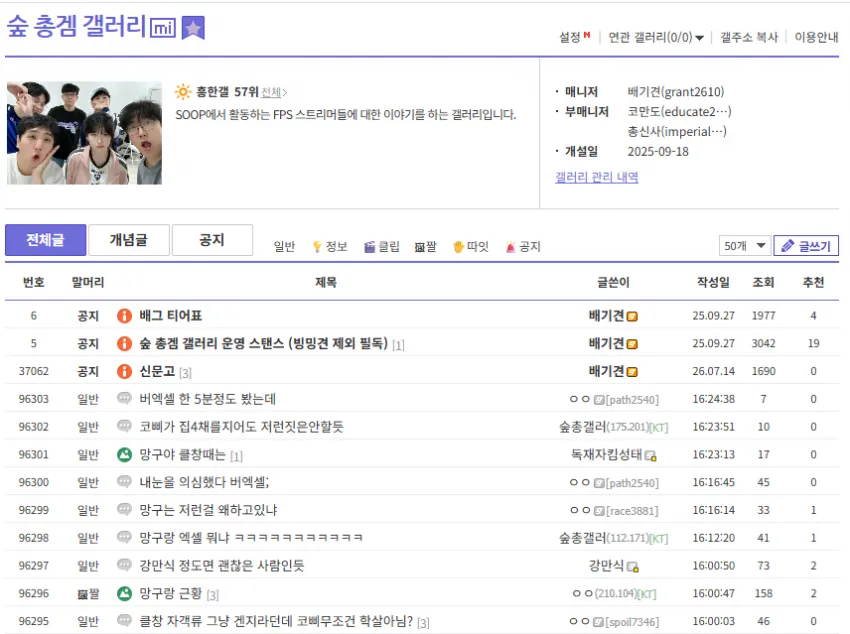Click the user icon next to [path2540] on post 96303
The image size is (850, 634).
[x=599, y=400]
